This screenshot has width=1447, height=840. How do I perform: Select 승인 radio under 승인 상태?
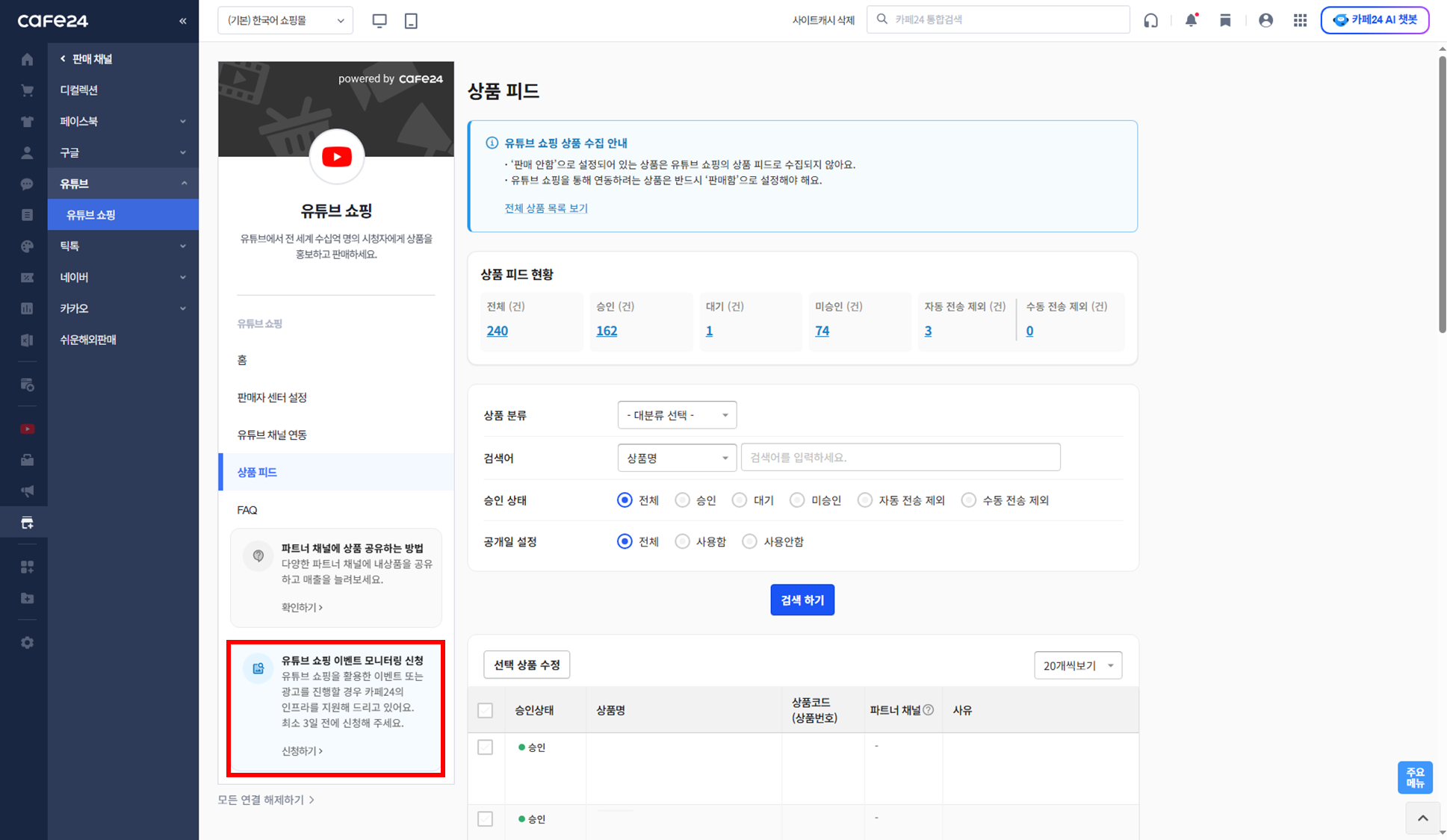pos(682,500)
